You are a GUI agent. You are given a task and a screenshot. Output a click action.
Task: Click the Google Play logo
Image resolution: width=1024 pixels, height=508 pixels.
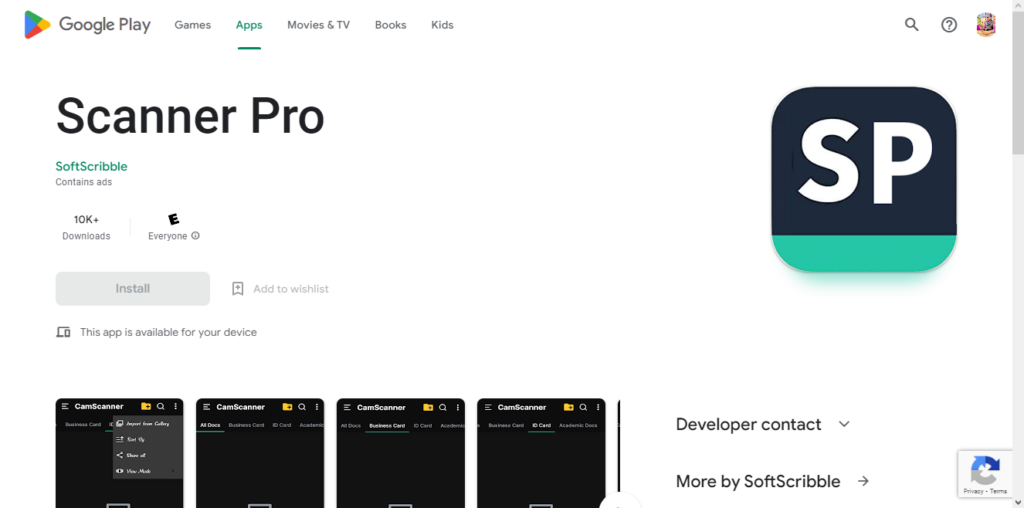[88, 25]
